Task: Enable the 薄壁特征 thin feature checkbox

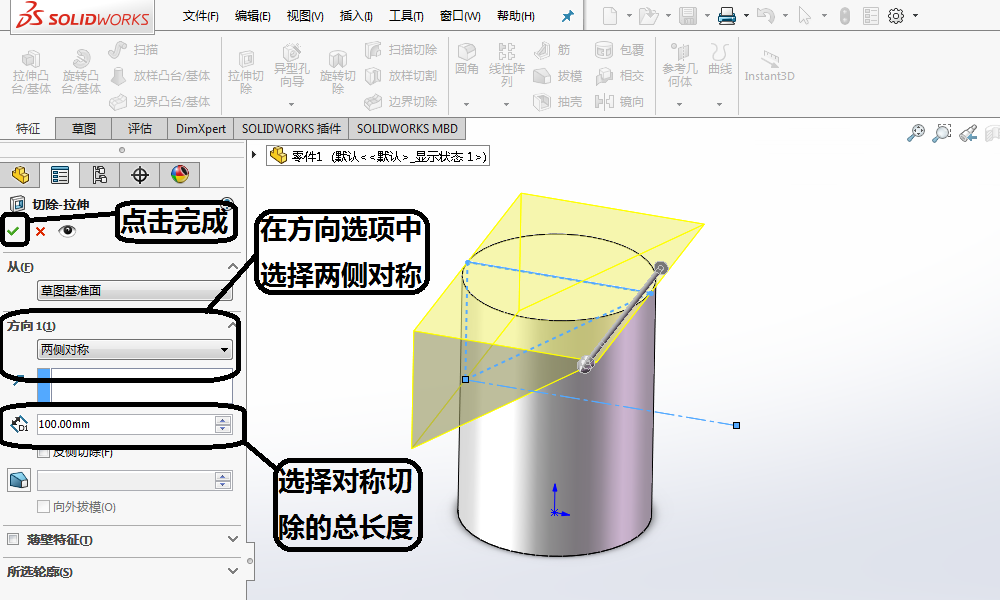Action: tap(13, 539)
